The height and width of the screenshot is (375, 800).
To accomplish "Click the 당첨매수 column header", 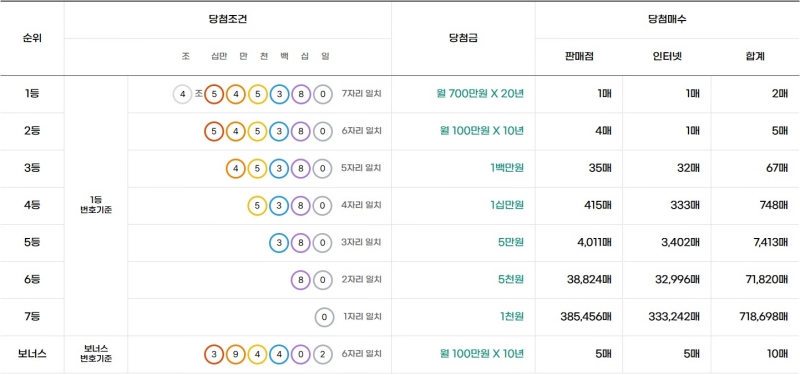I will click(667, 20).
